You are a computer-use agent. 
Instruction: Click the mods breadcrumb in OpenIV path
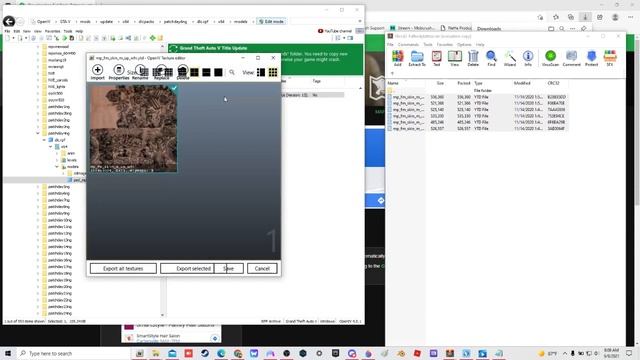tap(85, 21)
